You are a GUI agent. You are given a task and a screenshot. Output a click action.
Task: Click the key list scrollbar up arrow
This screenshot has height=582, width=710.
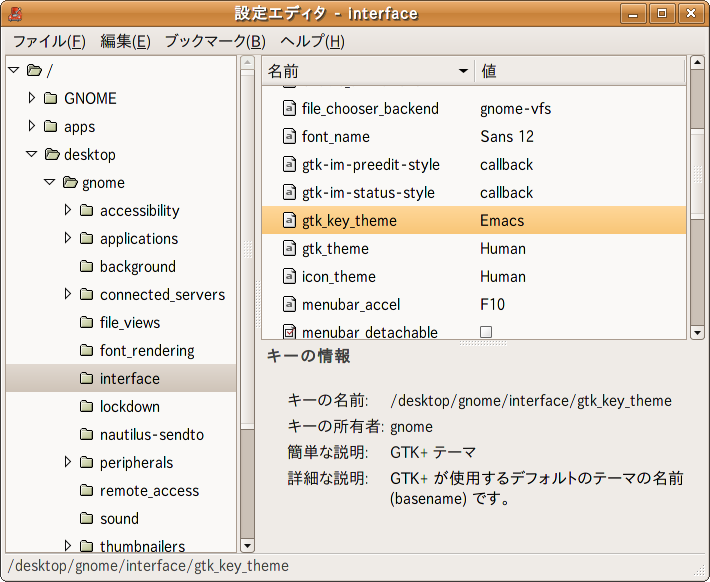click(697, 63)
